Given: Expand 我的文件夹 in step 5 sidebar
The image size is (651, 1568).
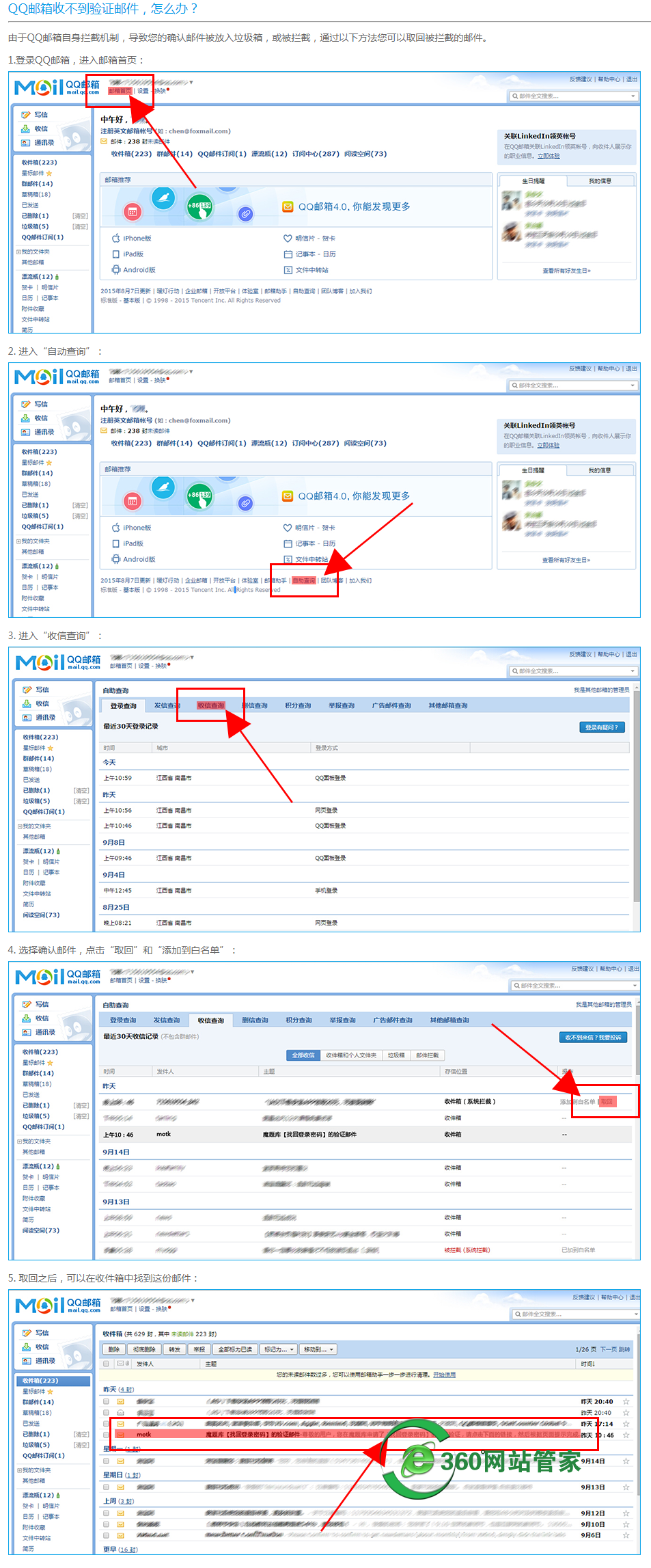Looking at the screenshot, I should (20, 1470).
